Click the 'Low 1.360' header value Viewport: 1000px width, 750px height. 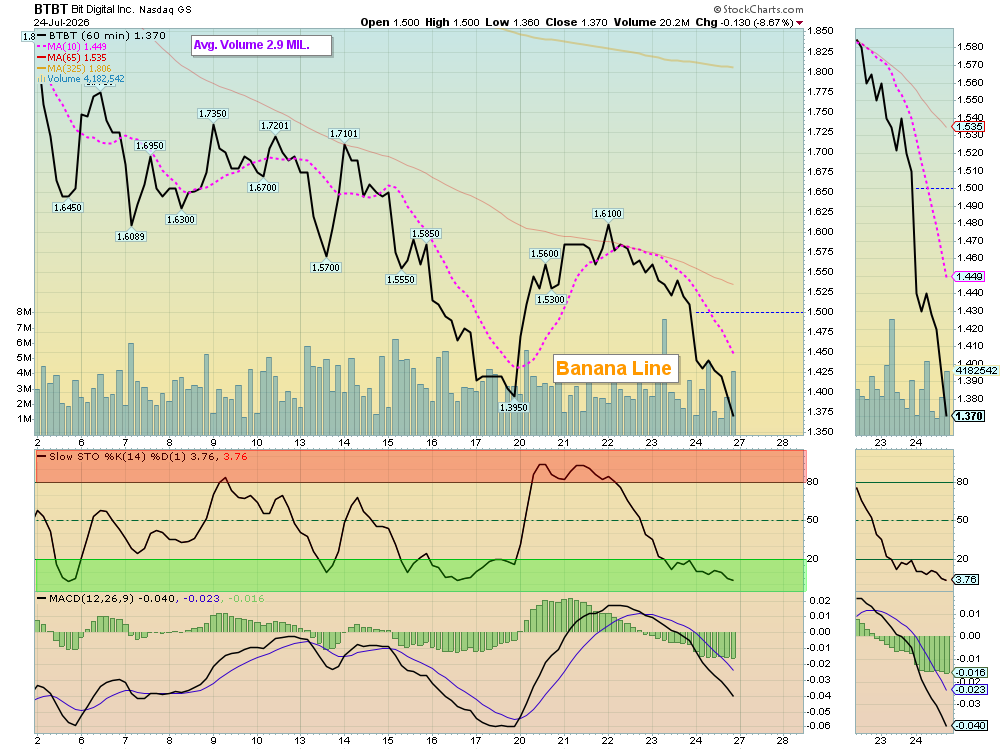click(511, 22)
